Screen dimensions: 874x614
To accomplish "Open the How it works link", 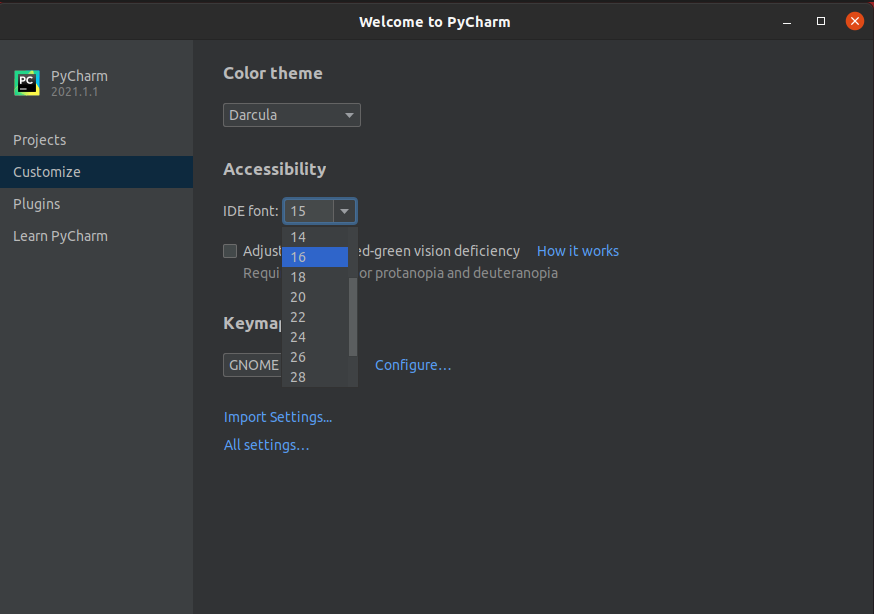I will point(577,251).
